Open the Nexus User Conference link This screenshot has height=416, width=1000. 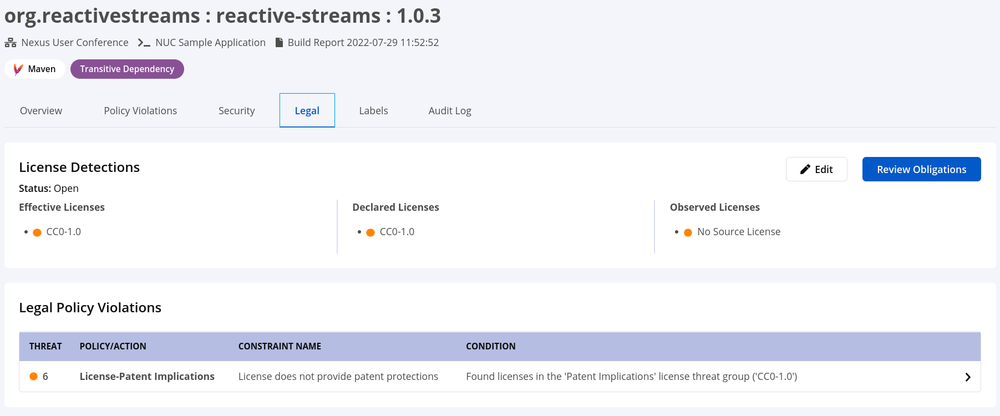75,43
